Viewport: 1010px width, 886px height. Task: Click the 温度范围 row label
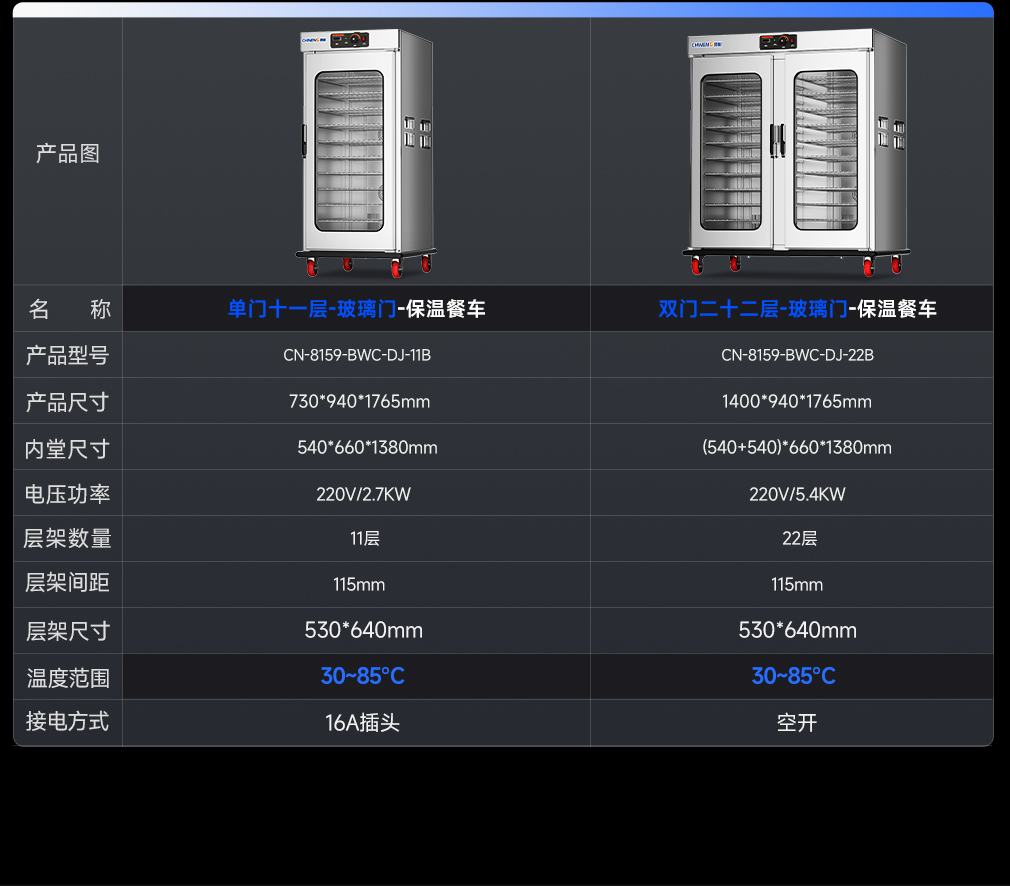[x=68, y=678]
